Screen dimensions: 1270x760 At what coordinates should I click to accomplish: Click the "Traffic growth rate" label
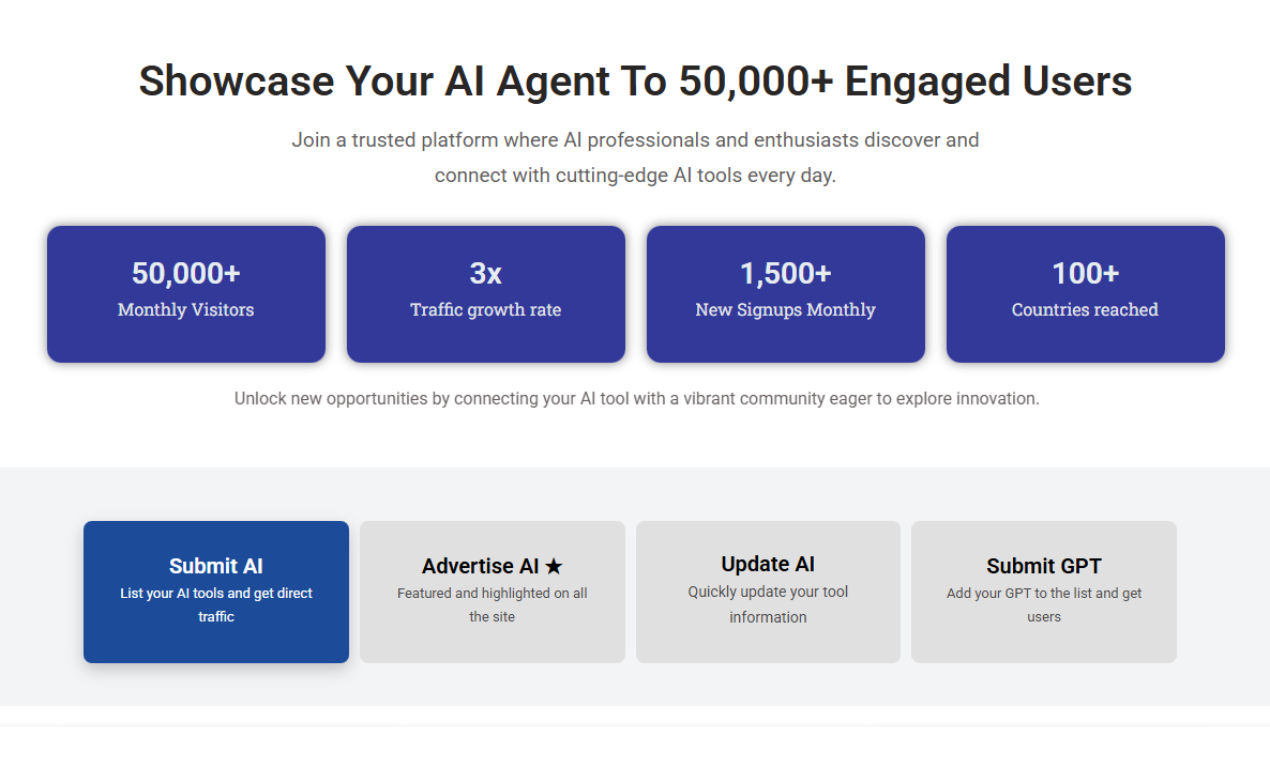[x=486, y=310]
